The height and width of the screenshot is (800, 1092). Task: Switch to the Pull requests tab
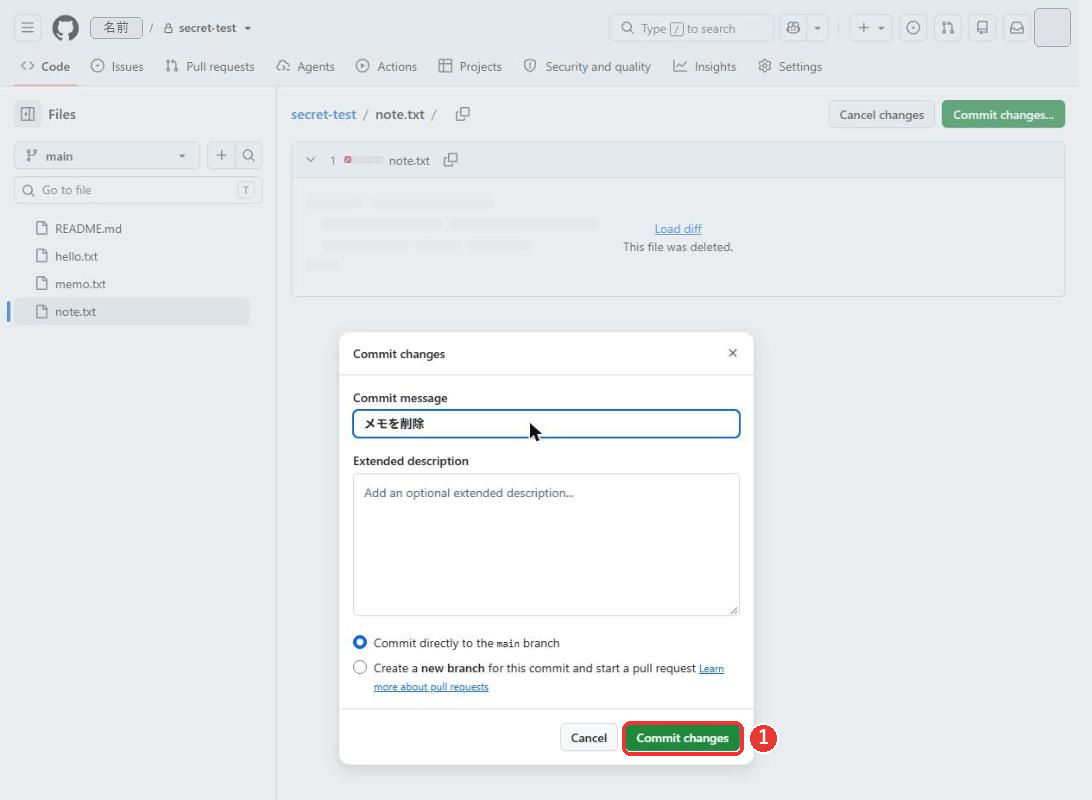210,66
